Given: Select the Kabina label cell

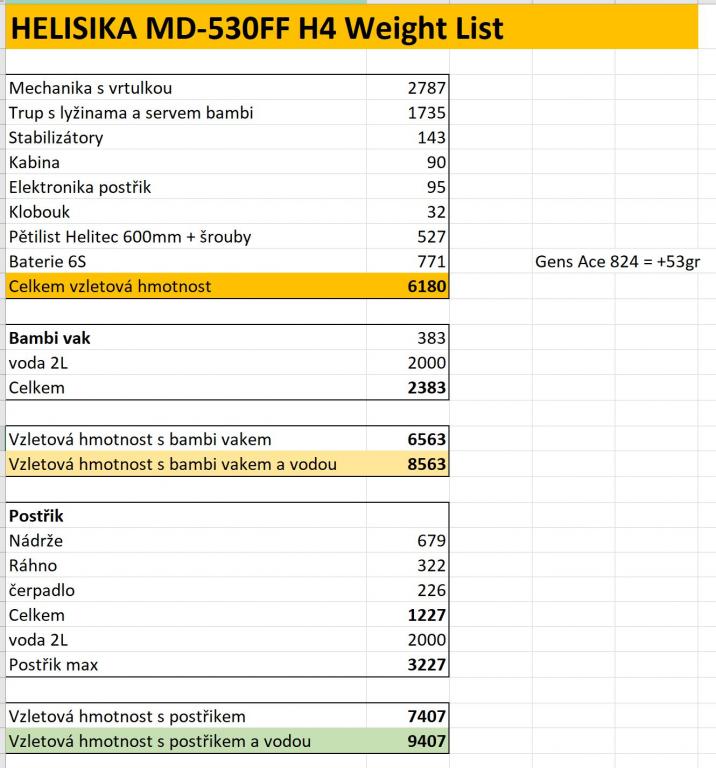Looking at the screenshot, I should coord(35,162).
